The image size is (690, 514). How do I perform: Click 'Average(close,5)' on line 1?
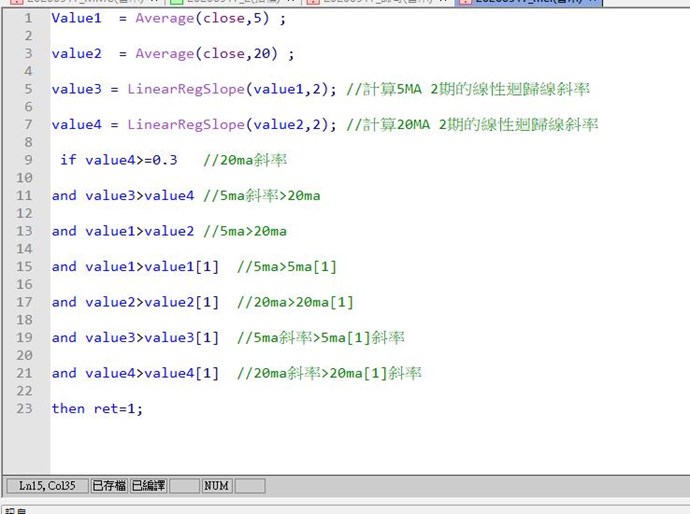click(202, 18)
